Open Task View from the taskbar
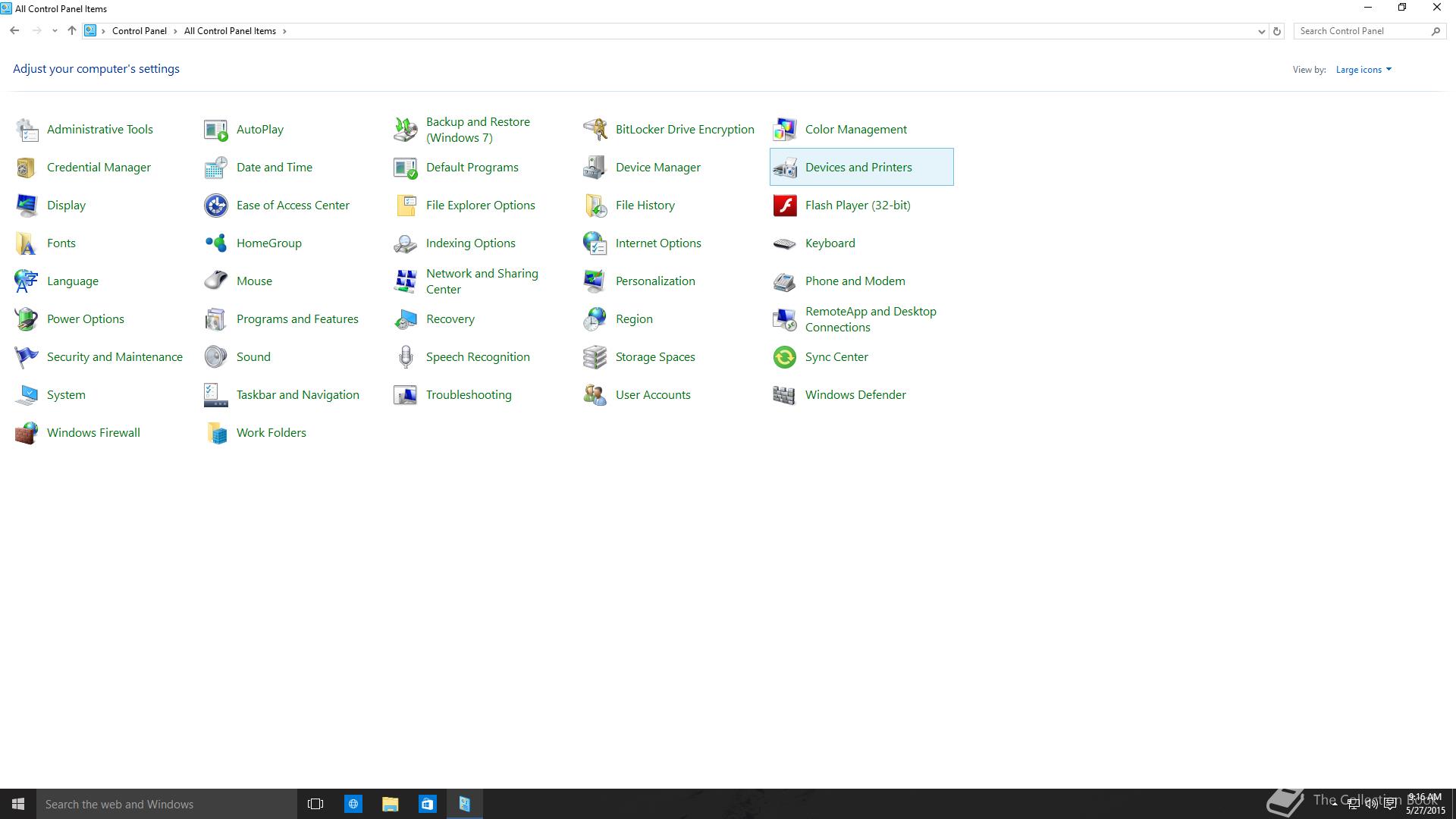 click(315, 804)
